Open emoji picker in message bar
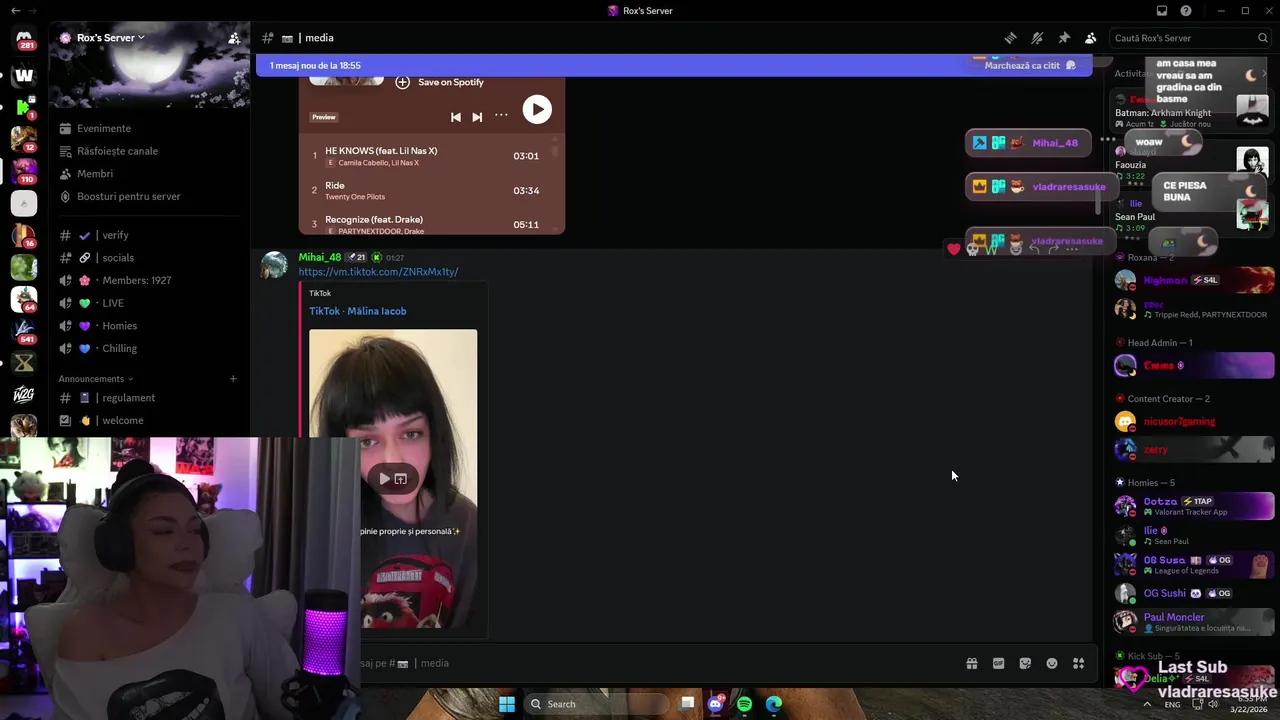Screen dimensions: 1280x720 click(x=1052, y=663)
